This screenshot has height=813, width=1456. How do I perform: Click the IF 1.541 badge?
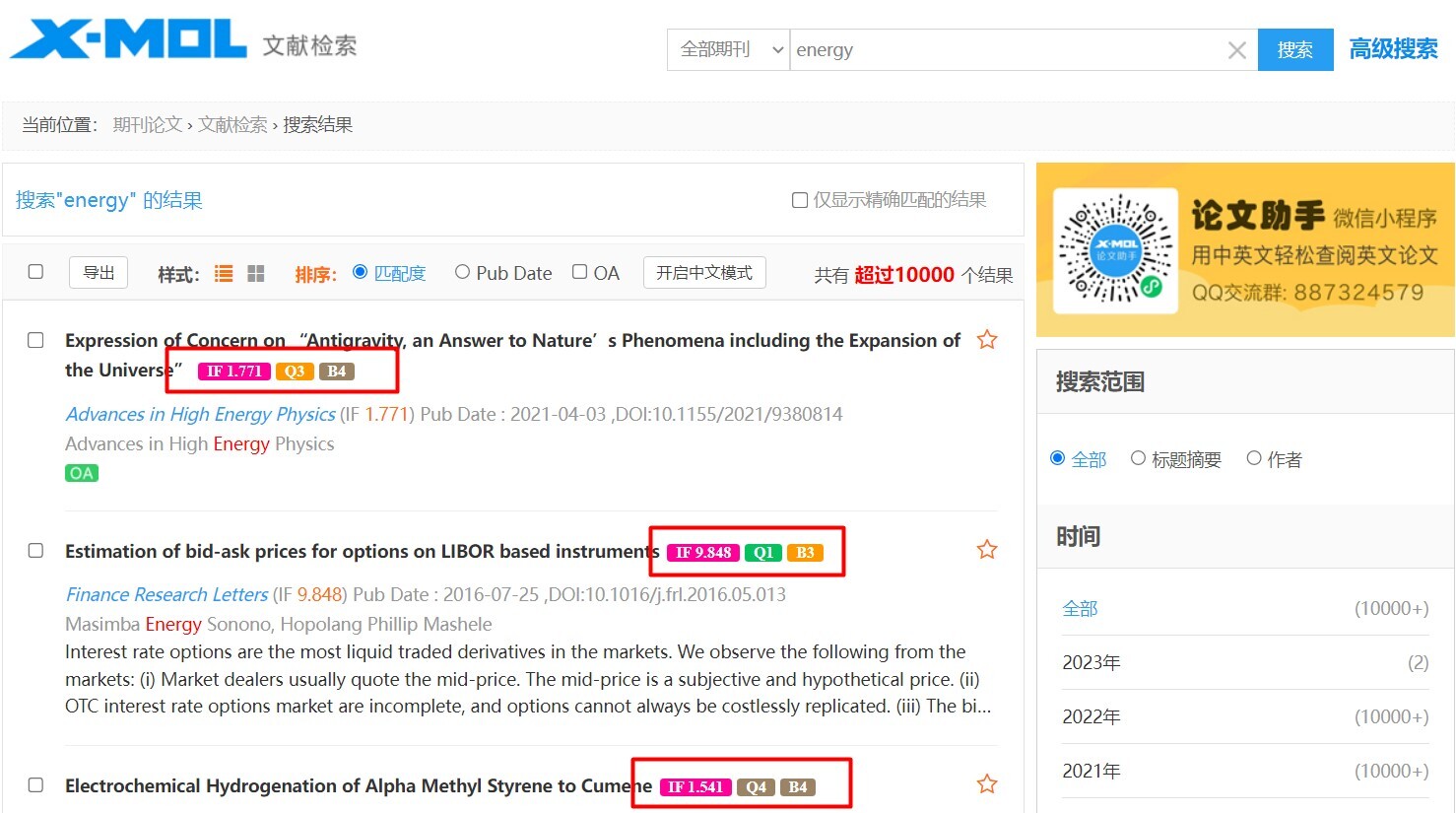[x=695, y=787]
